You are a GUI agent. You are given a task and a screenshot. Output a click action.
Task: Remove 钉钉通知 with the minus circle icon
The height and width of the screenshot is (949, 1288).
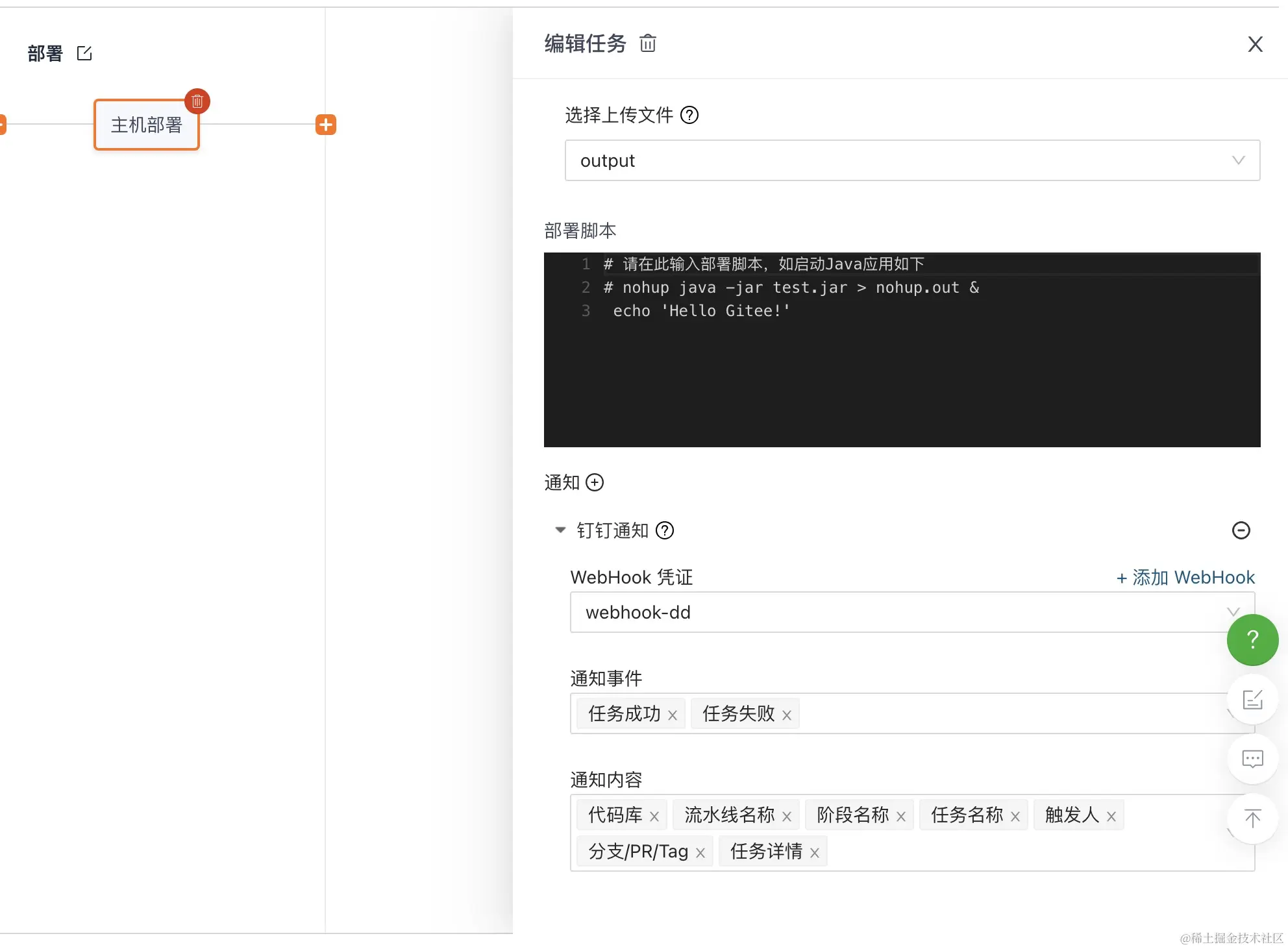(1241, 530)
